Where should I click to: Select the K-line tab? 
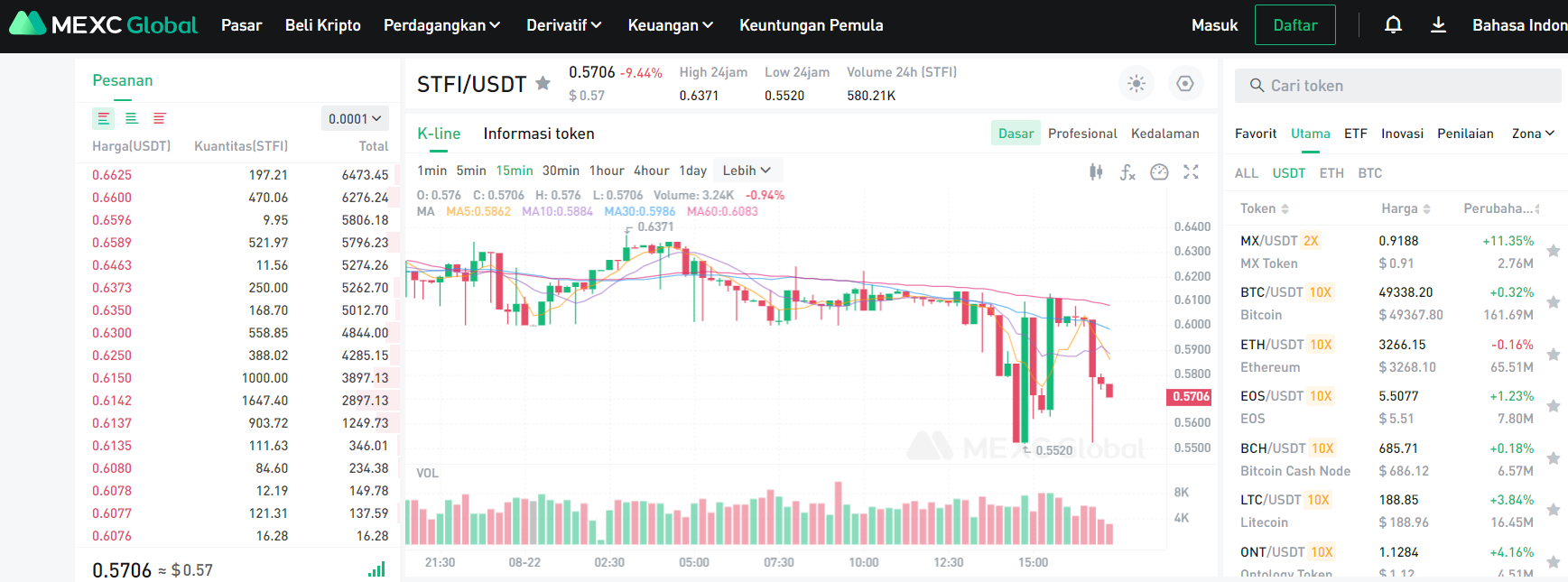click(439, 134)
